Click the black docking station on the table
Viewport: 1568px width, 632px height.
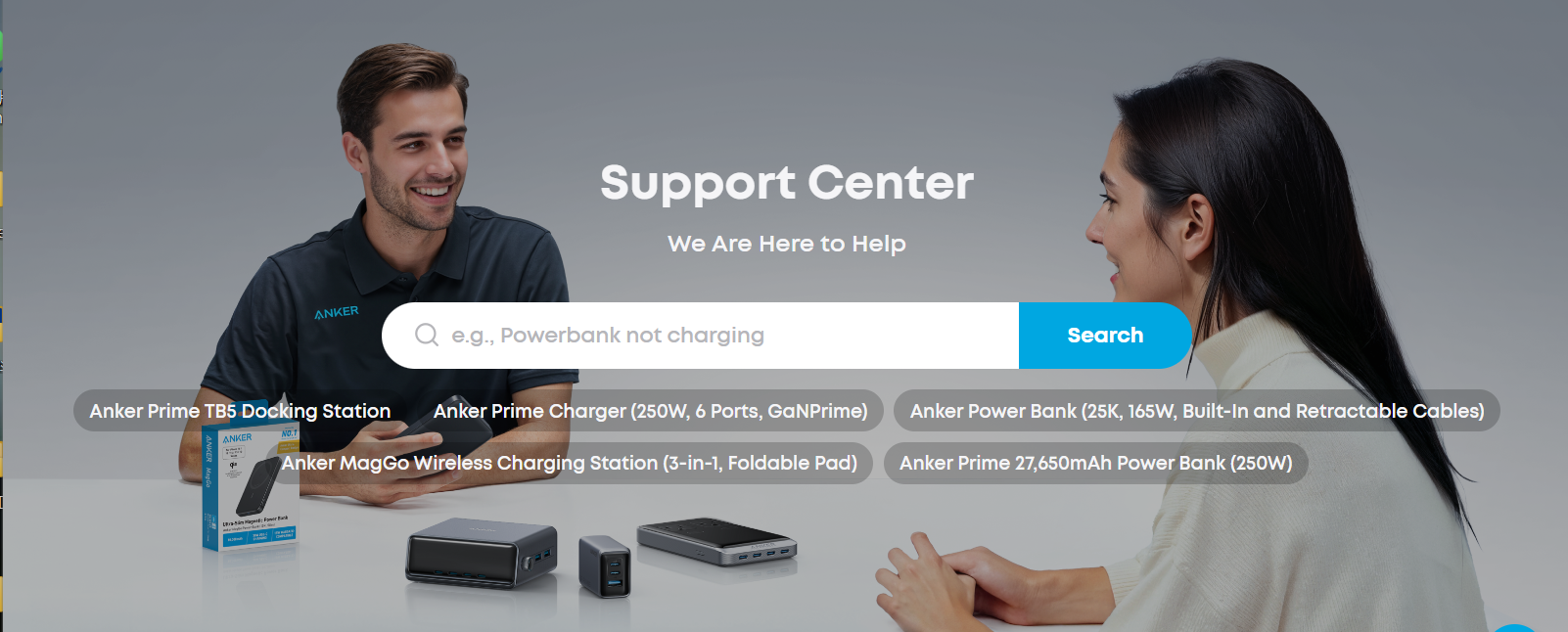tap(482, 553)
